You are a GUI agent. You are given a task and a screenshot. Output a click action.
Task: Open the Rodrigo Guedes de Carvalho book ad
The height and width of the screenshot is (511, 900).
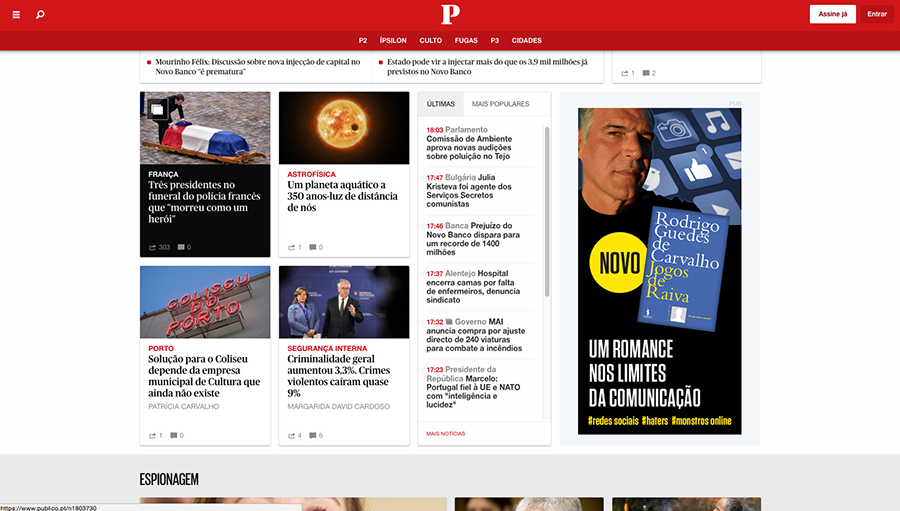click(659, 270)
